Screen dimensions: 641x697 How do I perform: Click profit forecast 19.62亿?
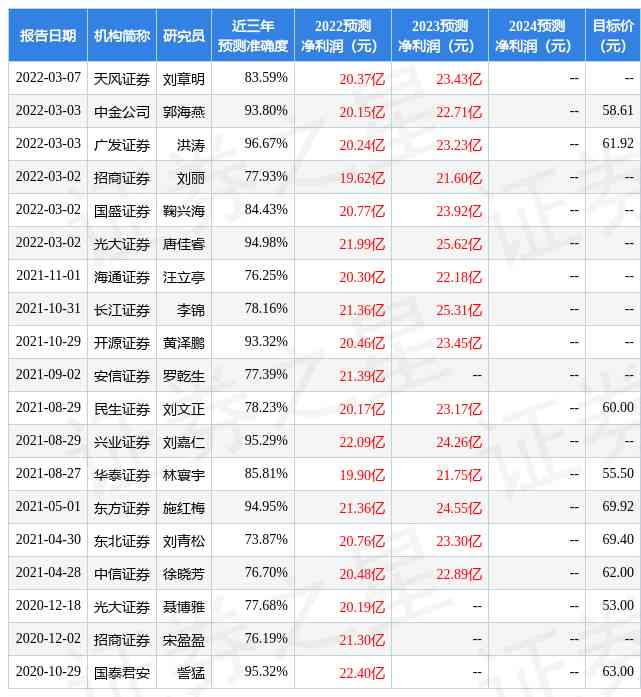tap(362, 178)
